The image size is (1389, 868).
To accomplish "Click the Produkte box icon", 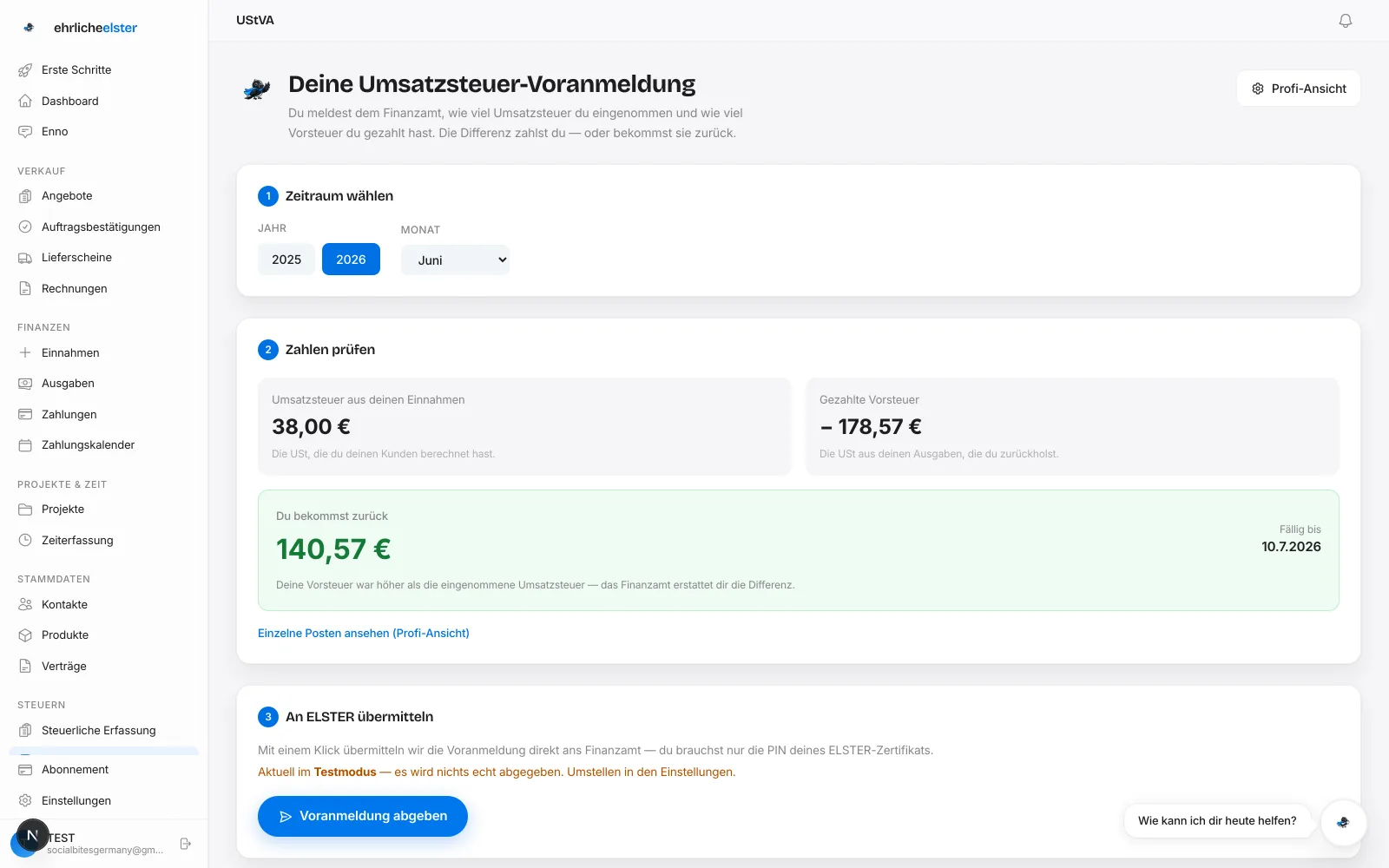I will (x=25, y=635).
